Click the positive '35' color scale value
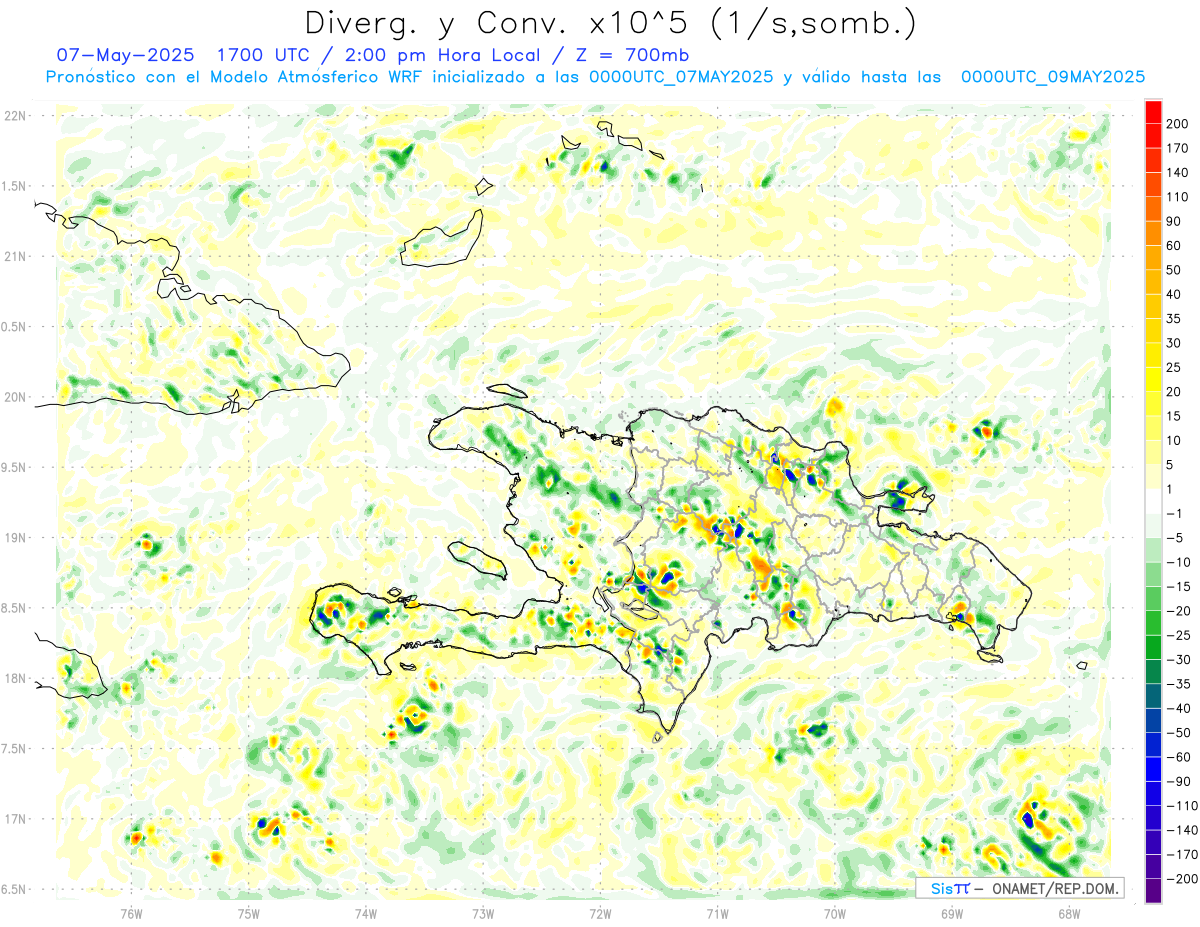Viewport: 1200px width, 927px height. click(x=1175, y=319)
